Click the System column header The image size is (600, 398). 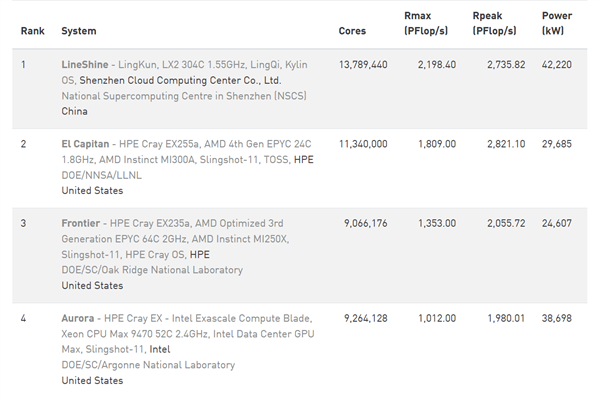click(x=79, y=31)
